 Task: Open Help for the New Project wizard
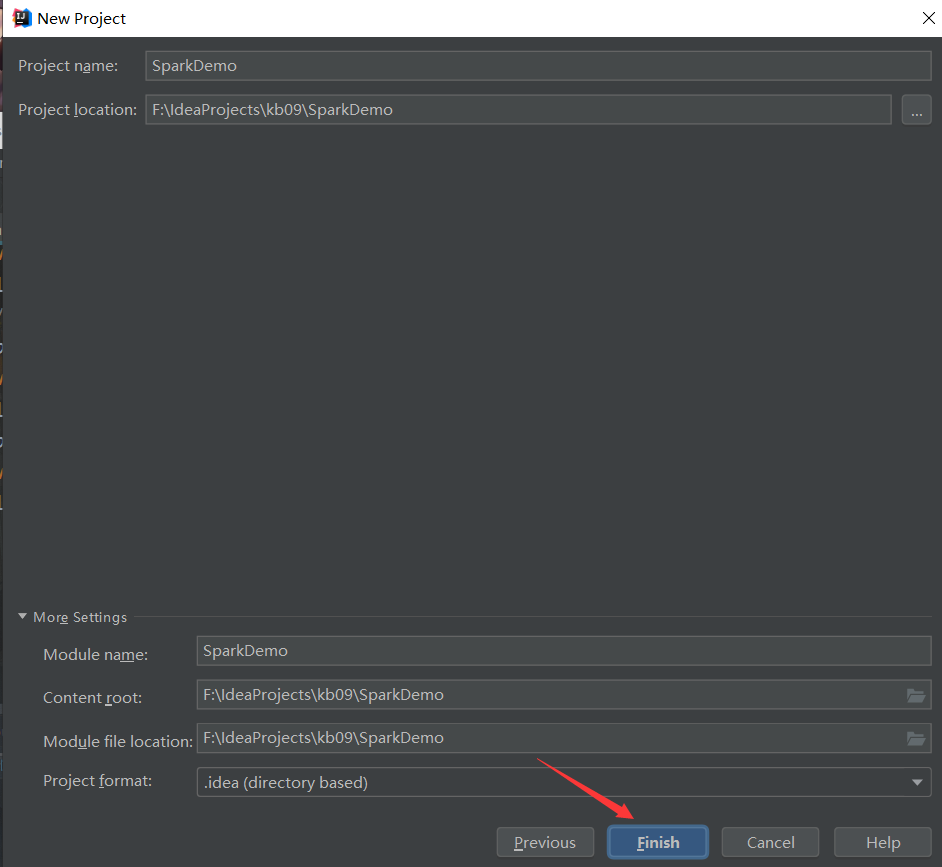coord(883,841)
